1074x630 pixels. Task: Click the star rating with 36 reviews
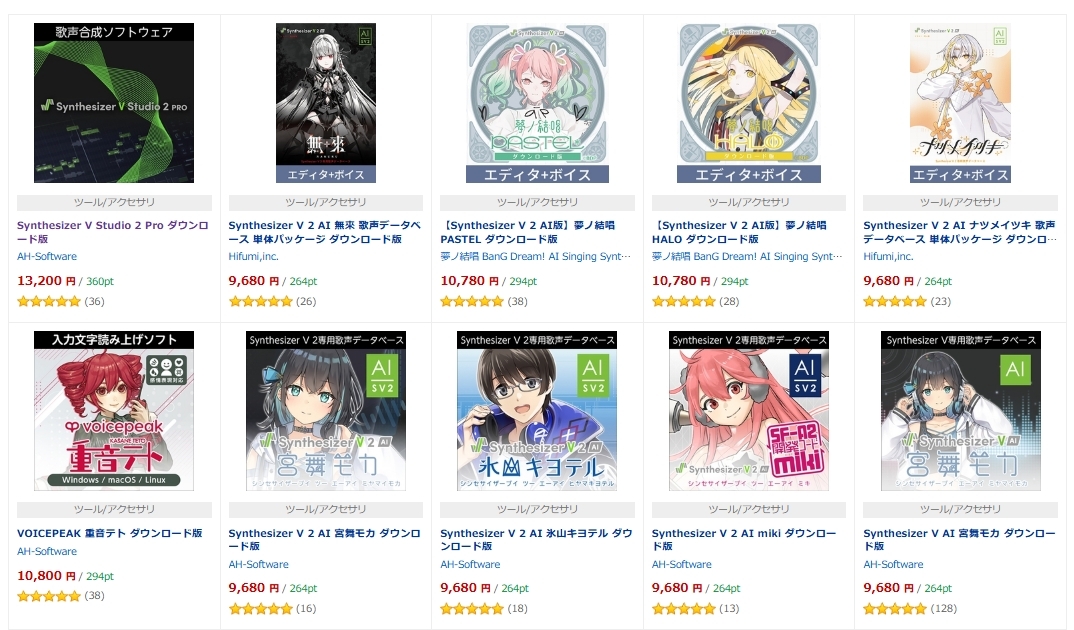[x=60, y=301]
